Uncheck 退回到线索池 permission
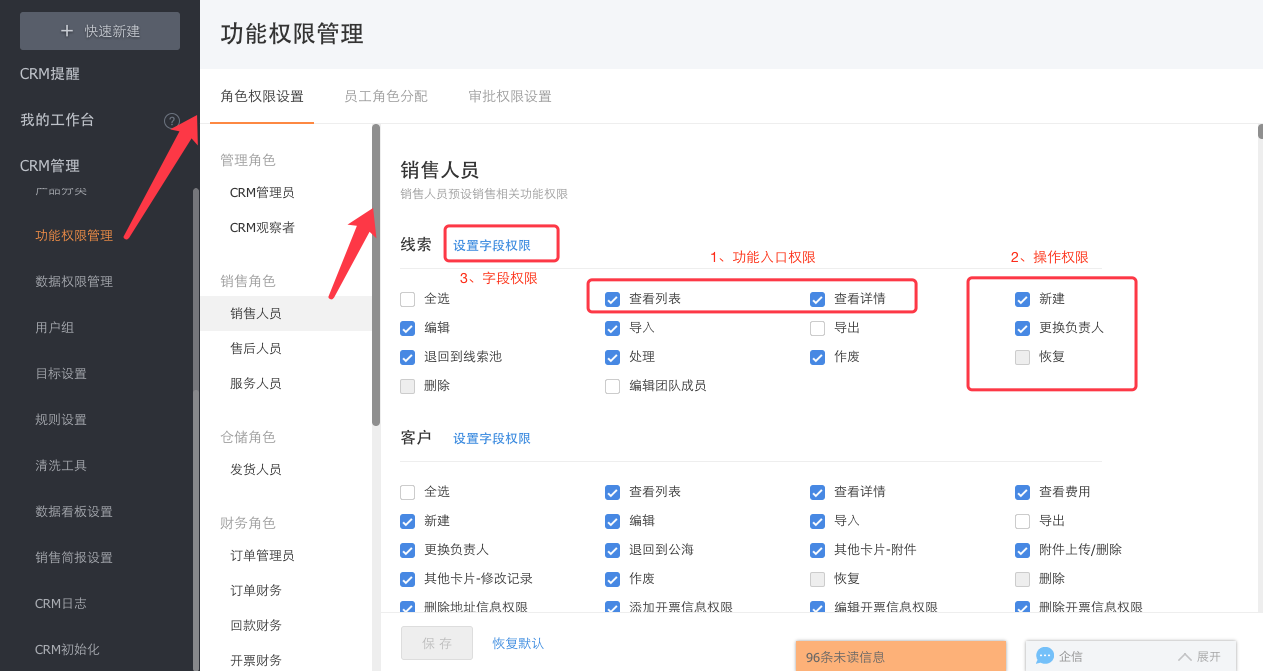The image size is (1263, 671). tap(407, 357)
